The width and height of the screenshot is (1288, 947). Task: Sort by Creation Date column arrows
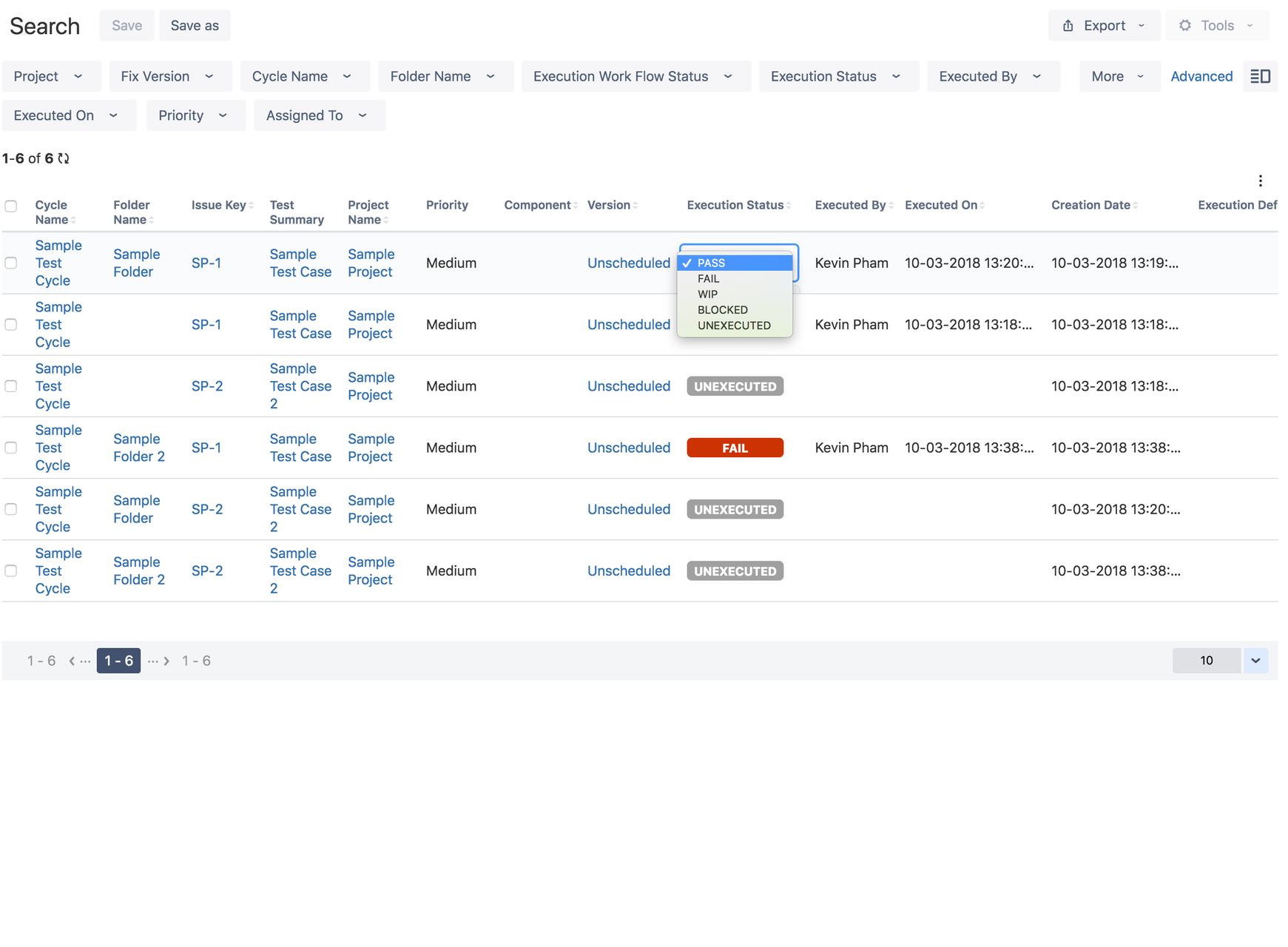click(x=1136, y=206)
